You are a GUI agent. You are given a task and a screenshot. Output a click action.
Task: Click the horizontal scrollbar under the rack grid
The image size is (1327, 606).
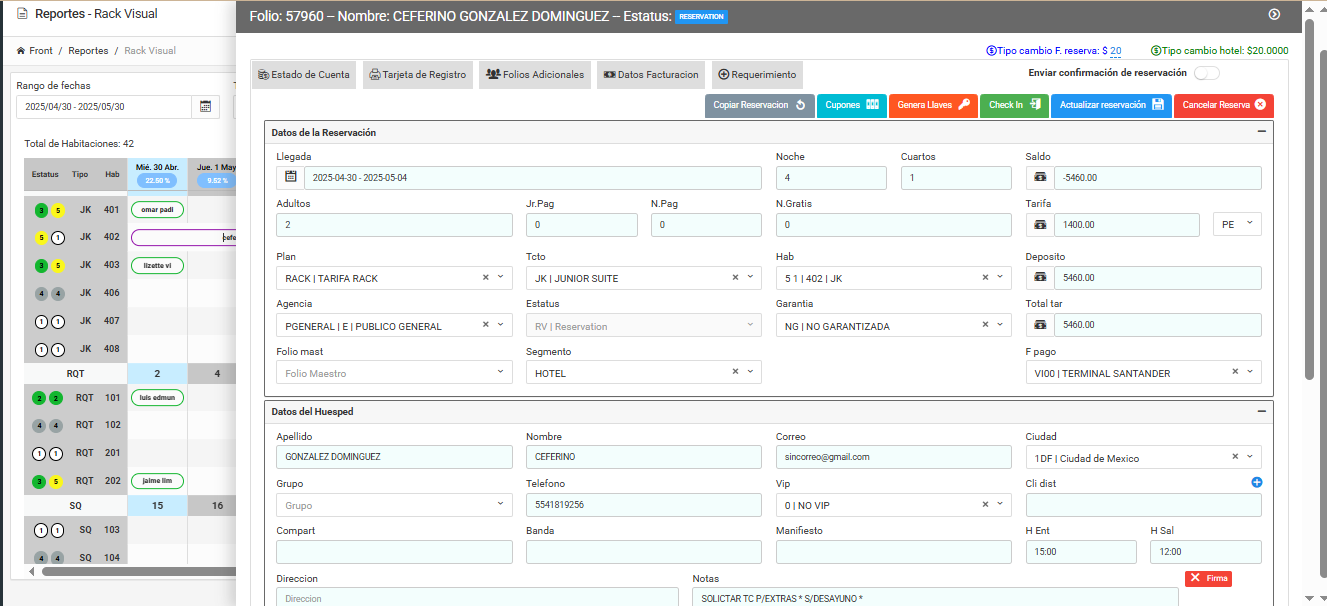[x=138, y=571]
